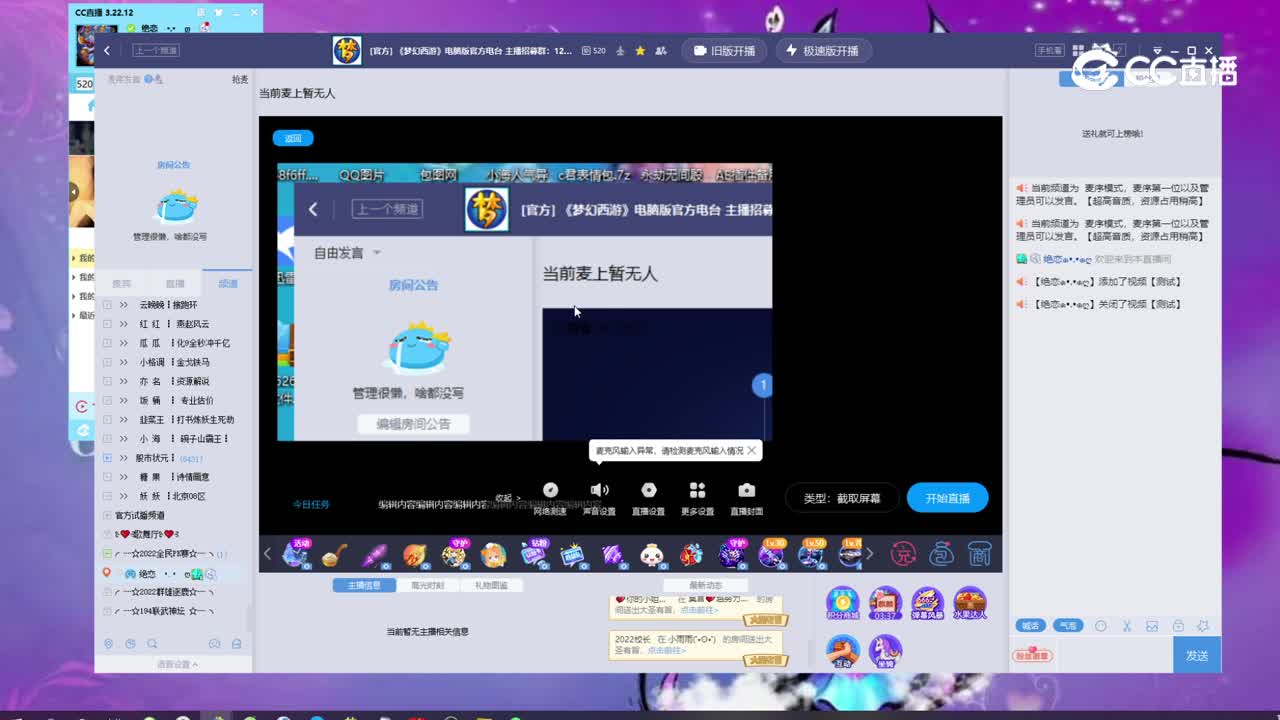Switch to 直播 tab in left panel
Viewport: 1280px width, 720px height.
coord(175,284)
